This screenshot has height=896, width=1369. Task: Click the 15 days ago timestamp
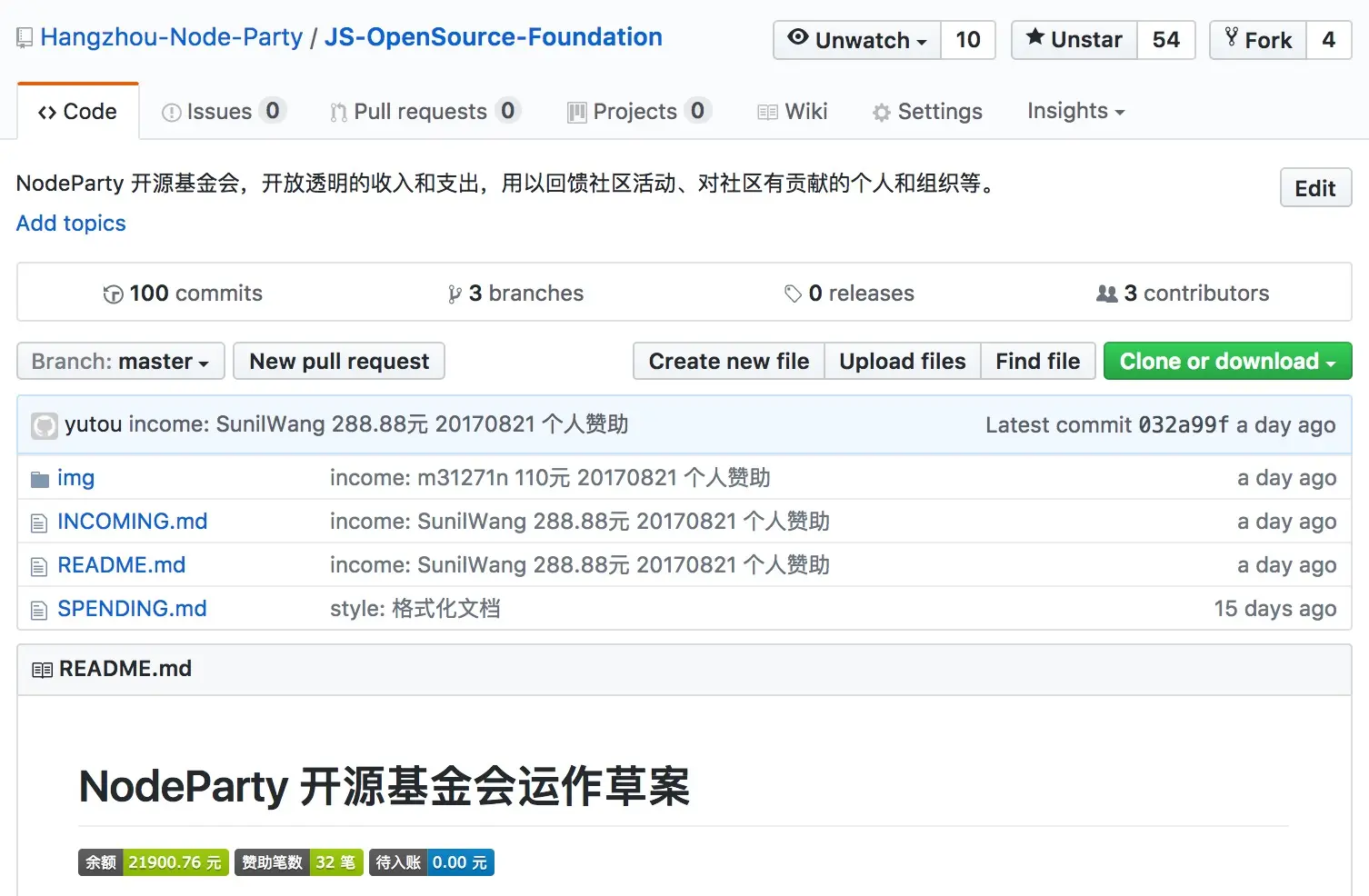click(1275, 609)
